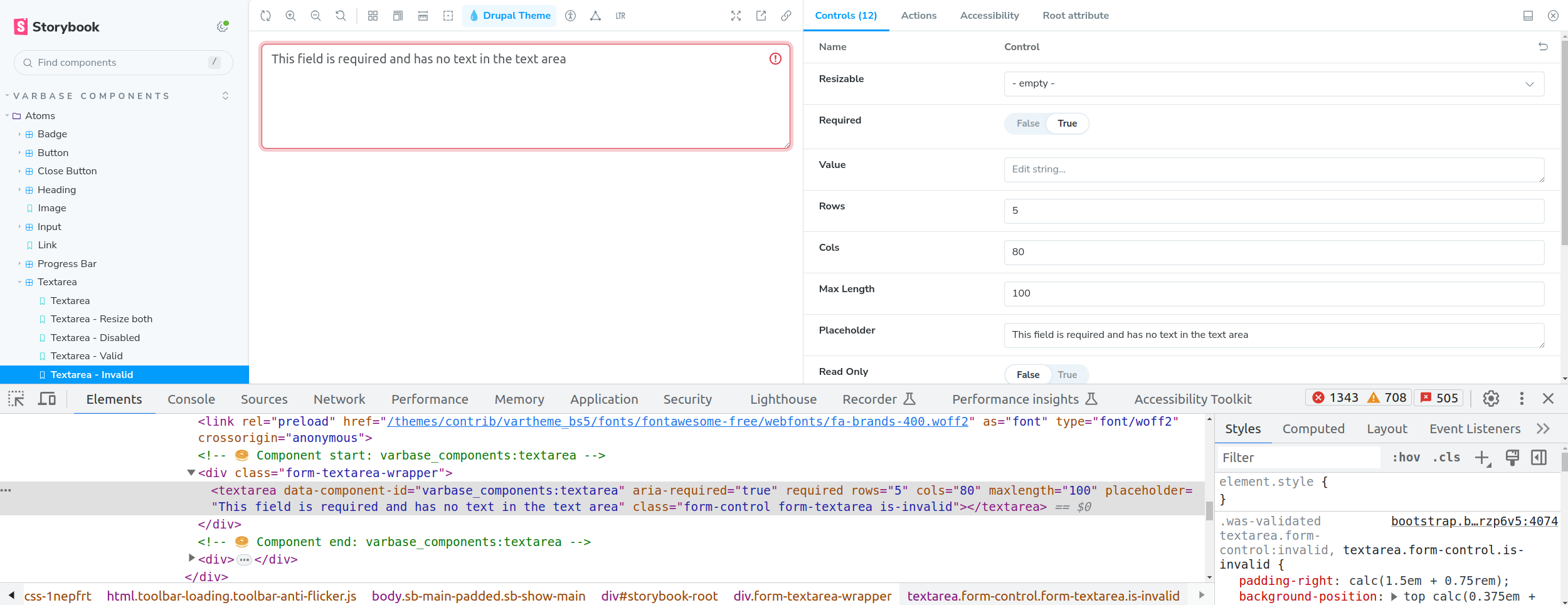Reset controls with the undo icon
This screenshot has height=605, width=1568.
1543,46
